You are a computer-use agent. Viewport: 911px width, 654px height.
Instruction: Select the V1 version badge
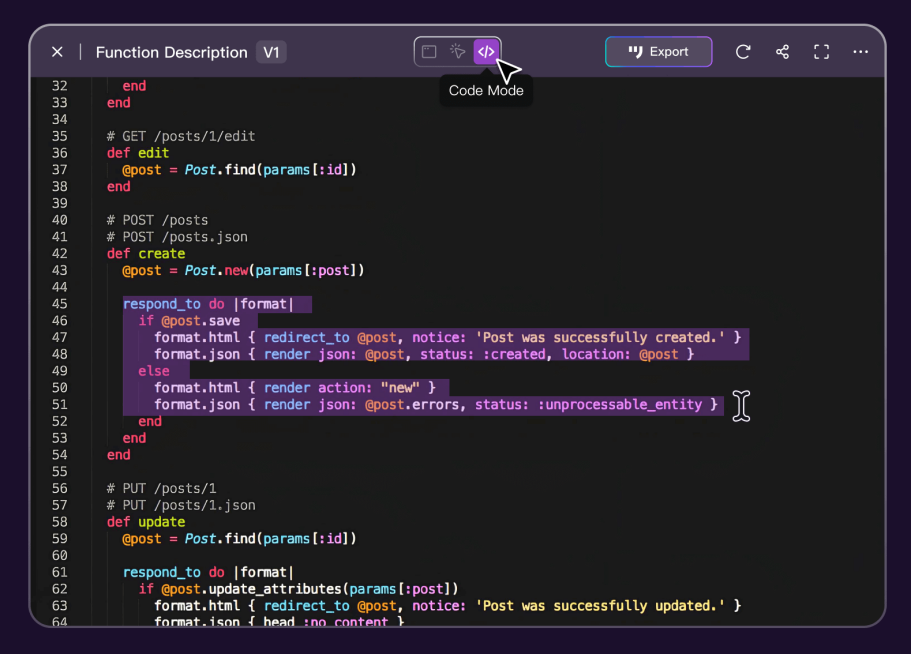(x=271, y=52)
